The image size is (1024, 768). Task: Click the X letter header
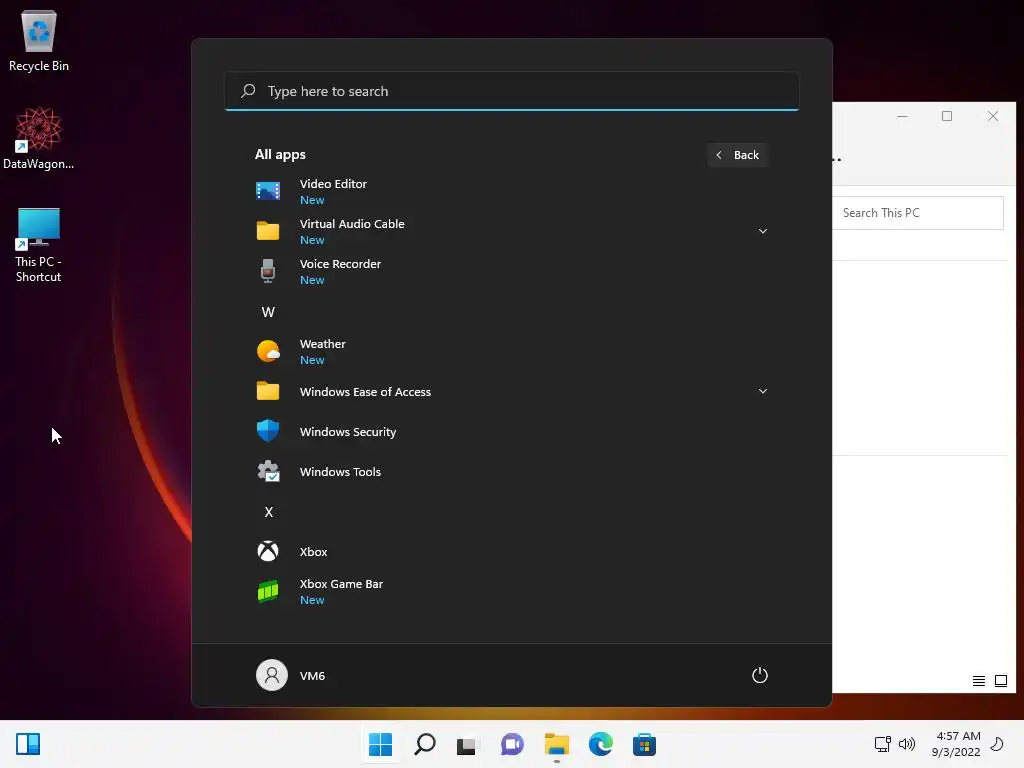[x=268, y=512]
